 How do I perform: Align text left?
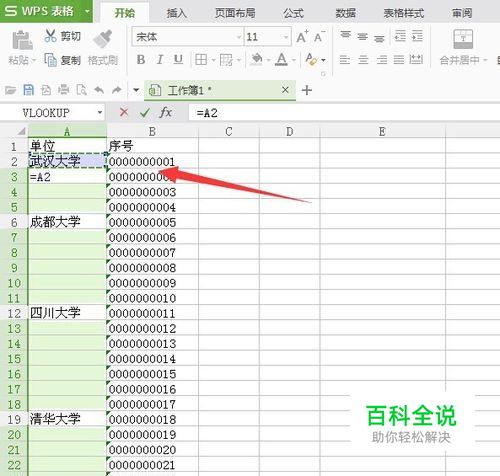[345, 60]
